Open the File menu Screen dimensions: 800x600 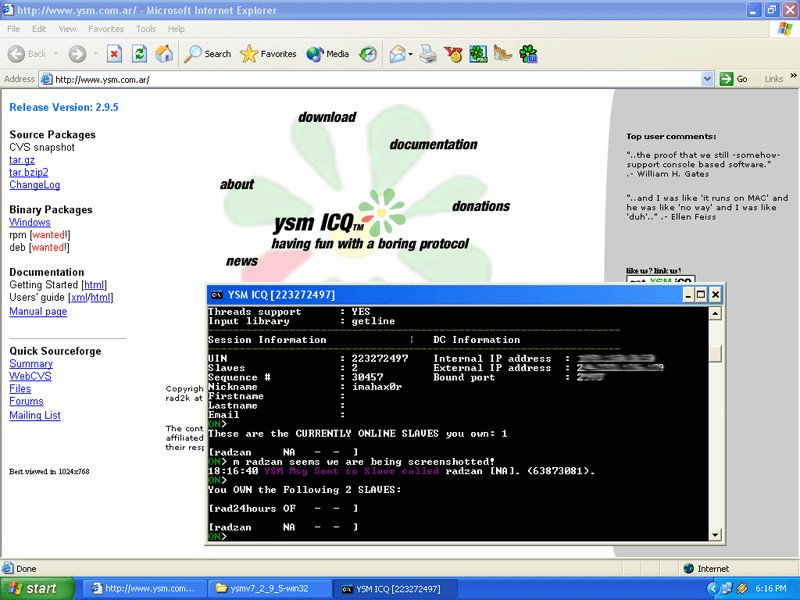pyautogui.click(x=14, y=29)
